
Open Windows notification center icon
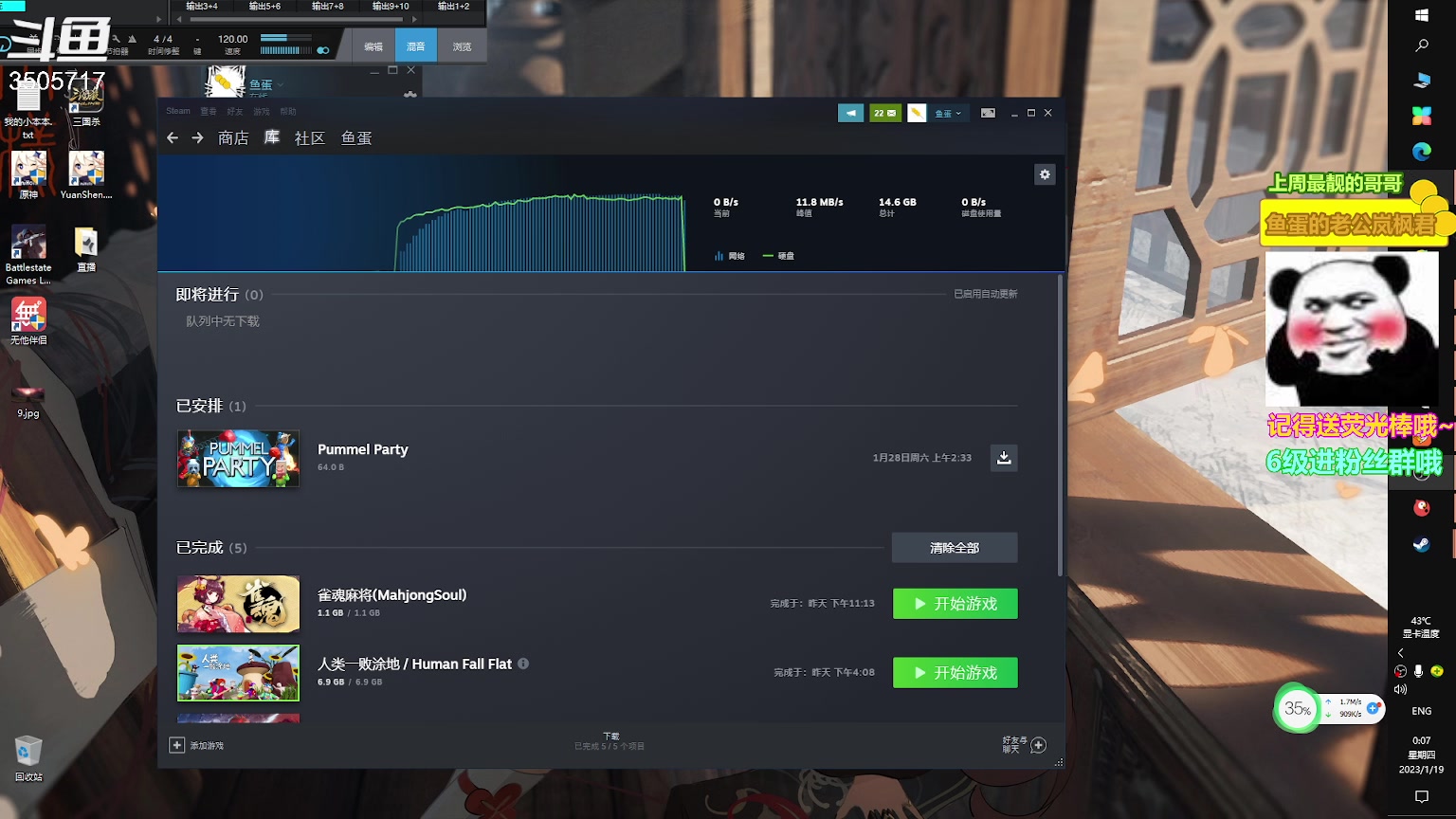click(1421, 797)
